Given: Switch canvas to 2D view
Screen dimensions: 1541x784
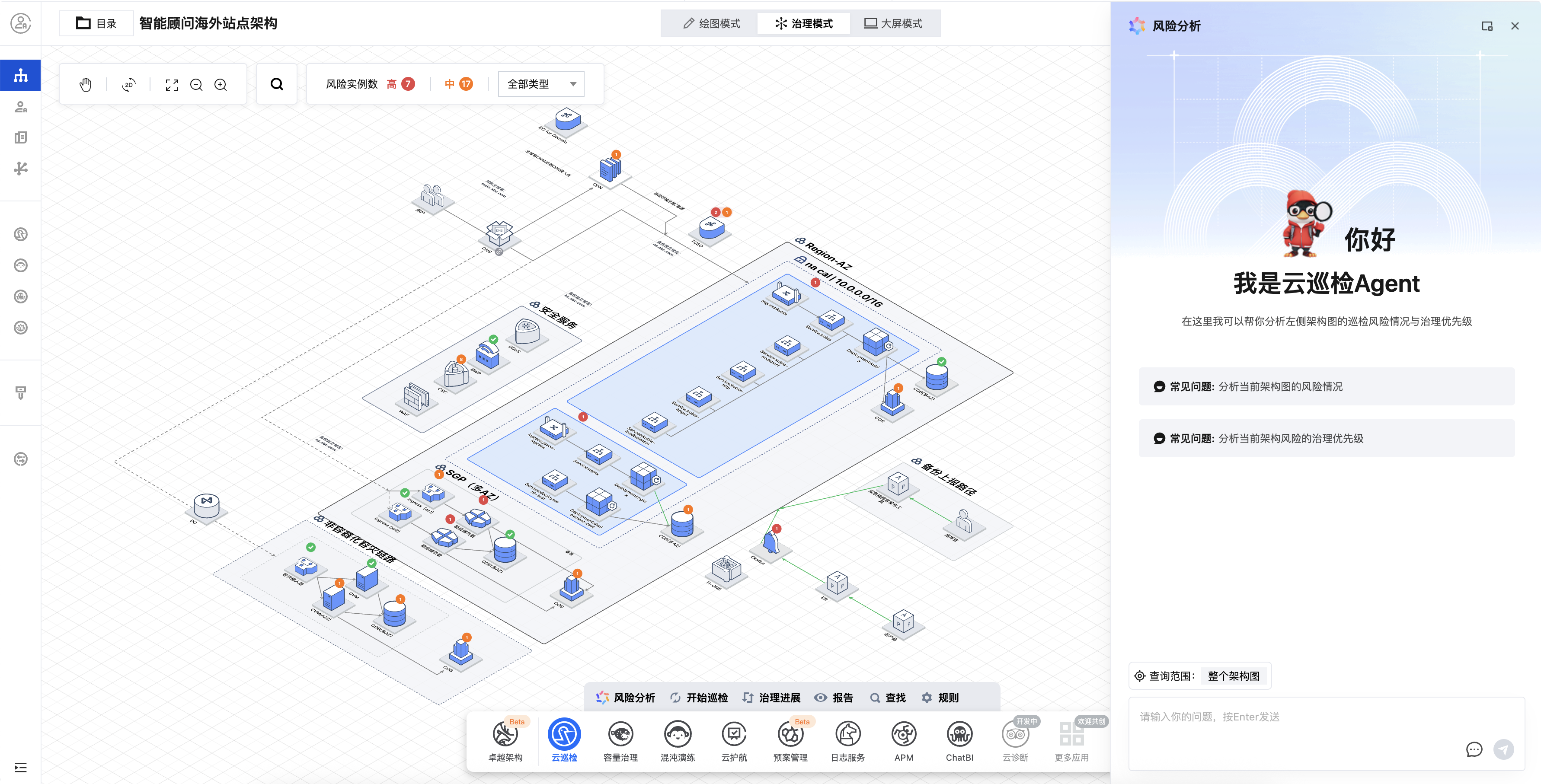Looking at the screenshot, I should pos(128,84).
